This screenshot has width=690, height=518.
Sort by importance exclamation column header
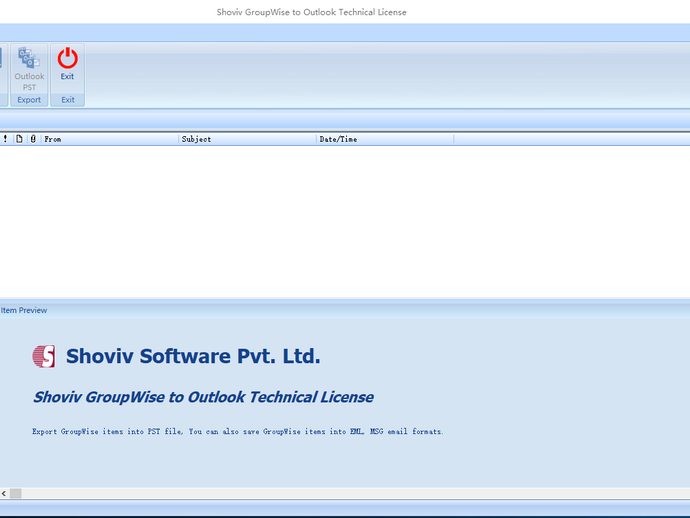(5, 139)
